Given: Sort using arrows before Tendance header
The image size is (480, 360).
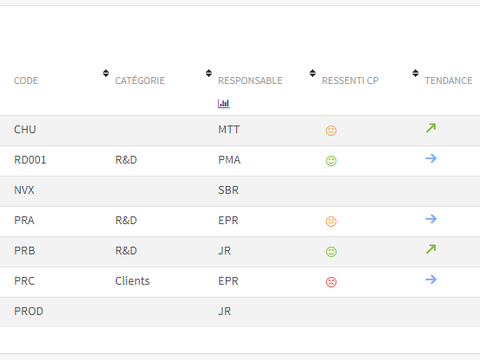Looking at the screenshot, I should [x=415, y=73].
